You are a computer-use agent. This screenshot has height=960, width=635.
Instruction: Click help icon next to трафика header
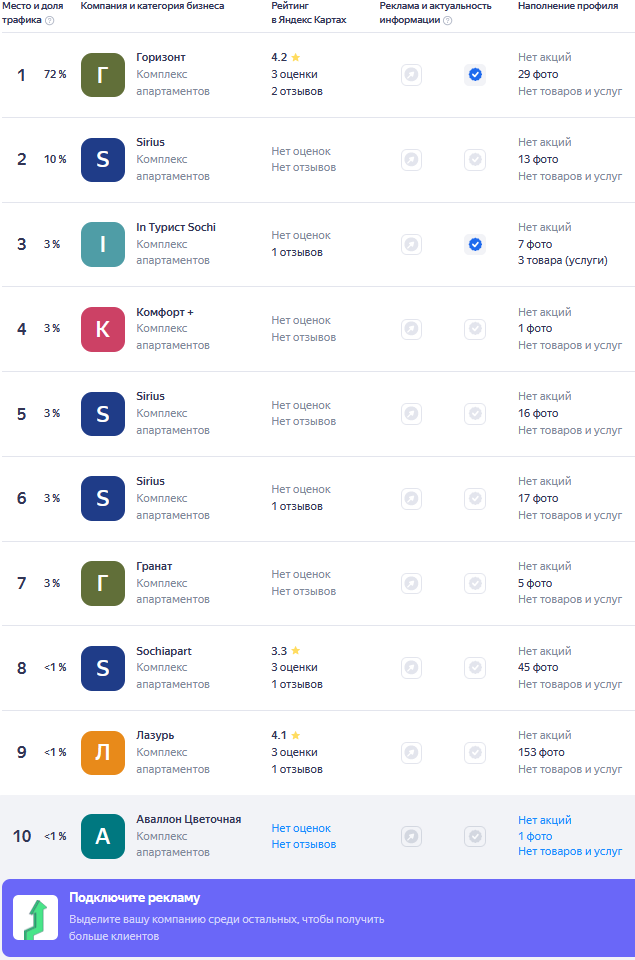tap(50, 20)
